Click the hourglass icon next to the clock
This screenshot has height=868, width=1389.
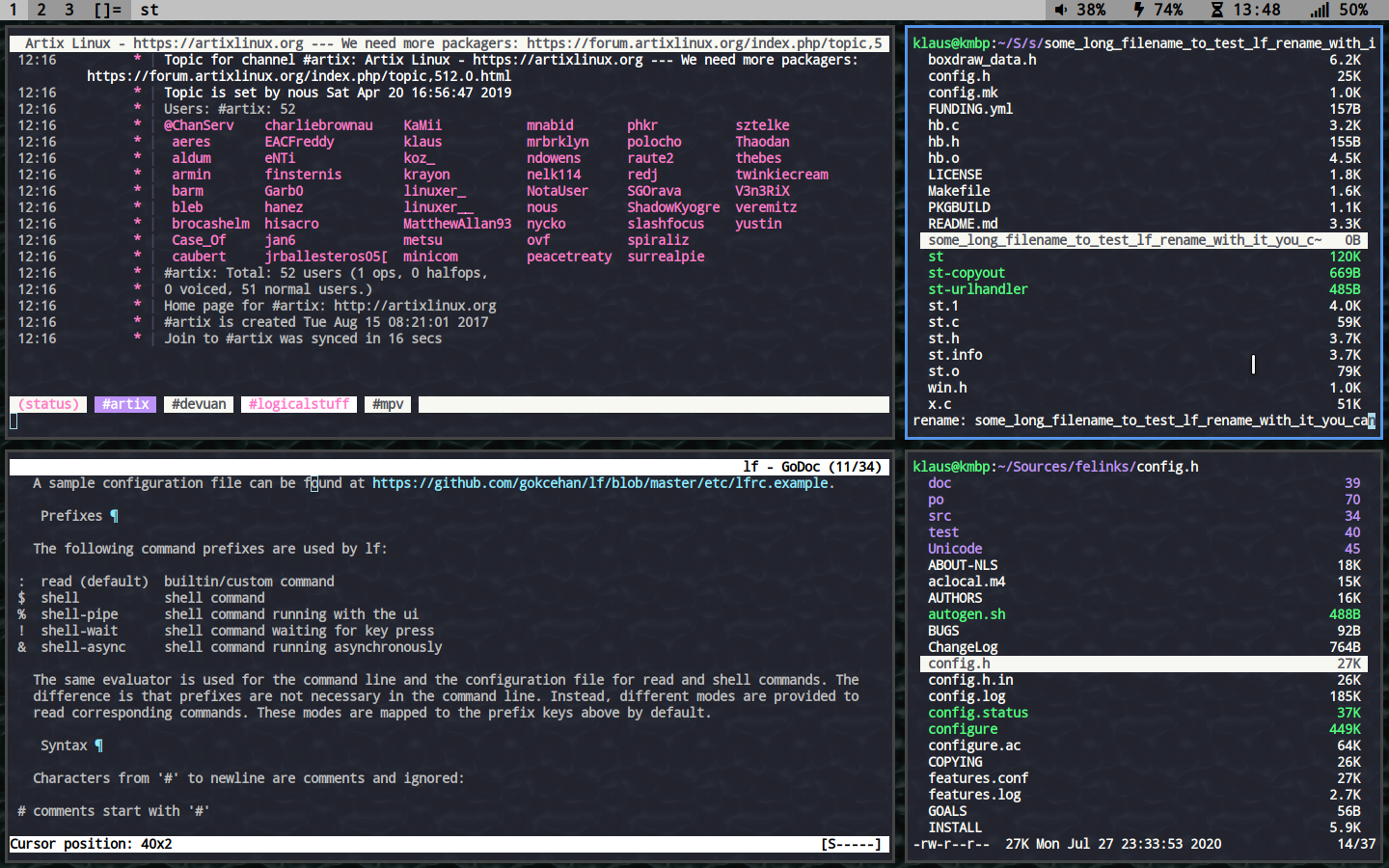1218,10
